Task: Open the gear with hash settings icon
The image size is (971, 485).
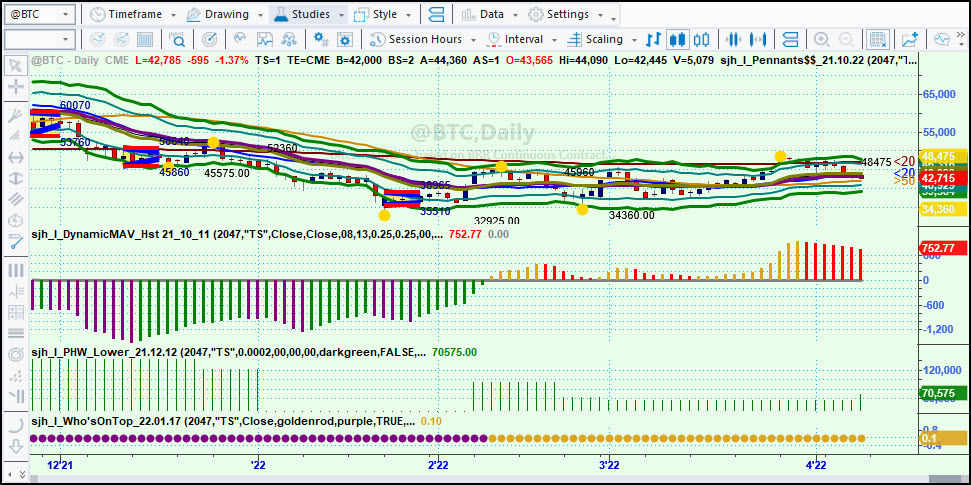Action: tap(321, 40)
